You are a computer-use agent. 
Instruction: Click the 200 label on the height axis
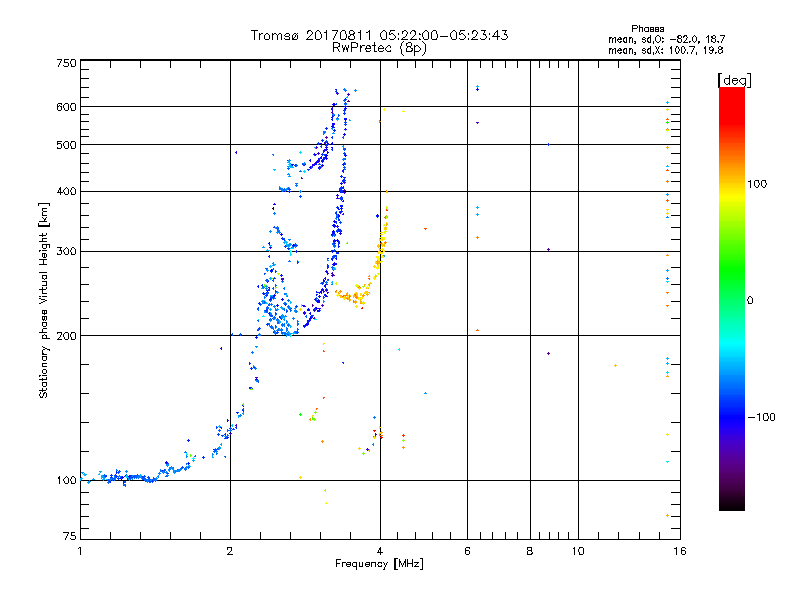[66, 336]
